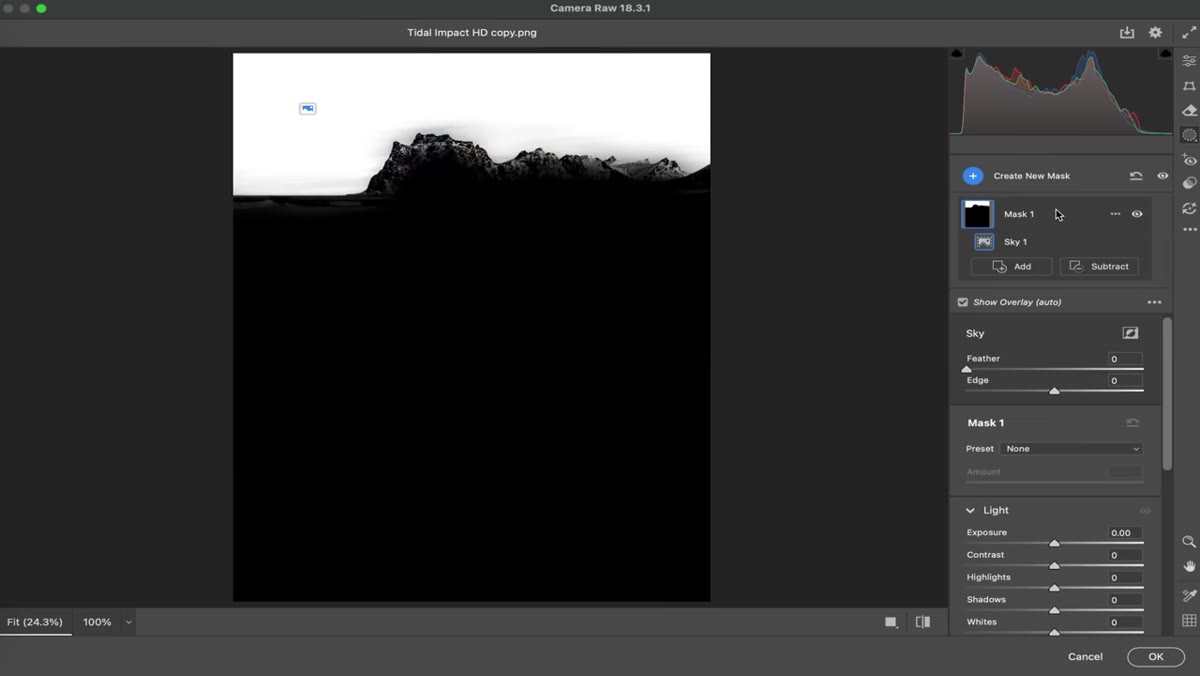The image size is (1200, 676).
Task: Click the Exposure slider handle
Action: (1054, 544)
